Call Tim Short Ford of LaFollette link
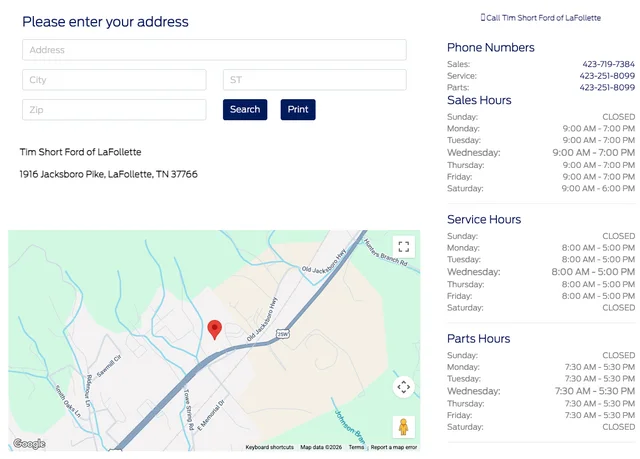640x459 pixels. click(x=541, y=18)
